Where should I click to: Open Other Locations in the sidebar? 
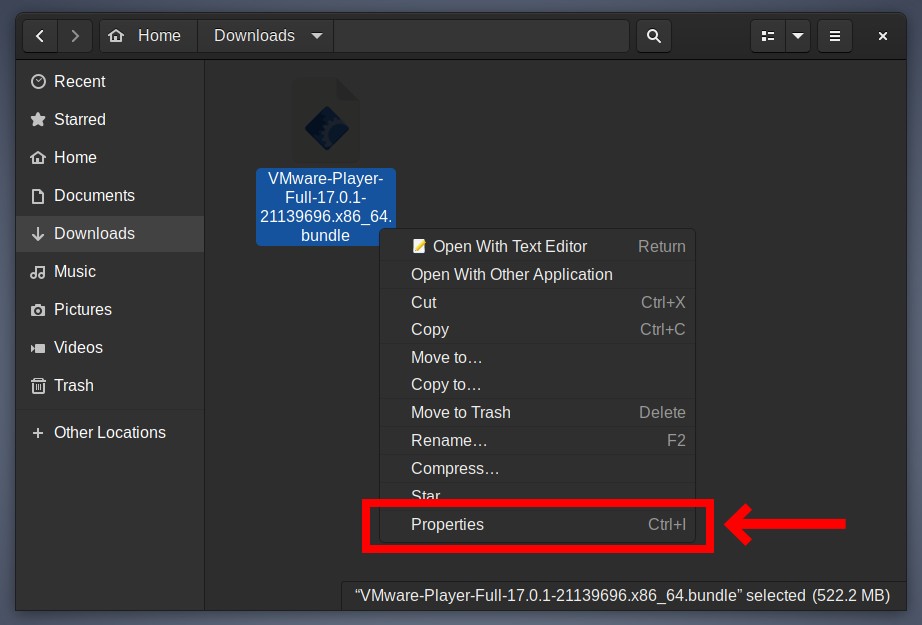coord(110,432)
